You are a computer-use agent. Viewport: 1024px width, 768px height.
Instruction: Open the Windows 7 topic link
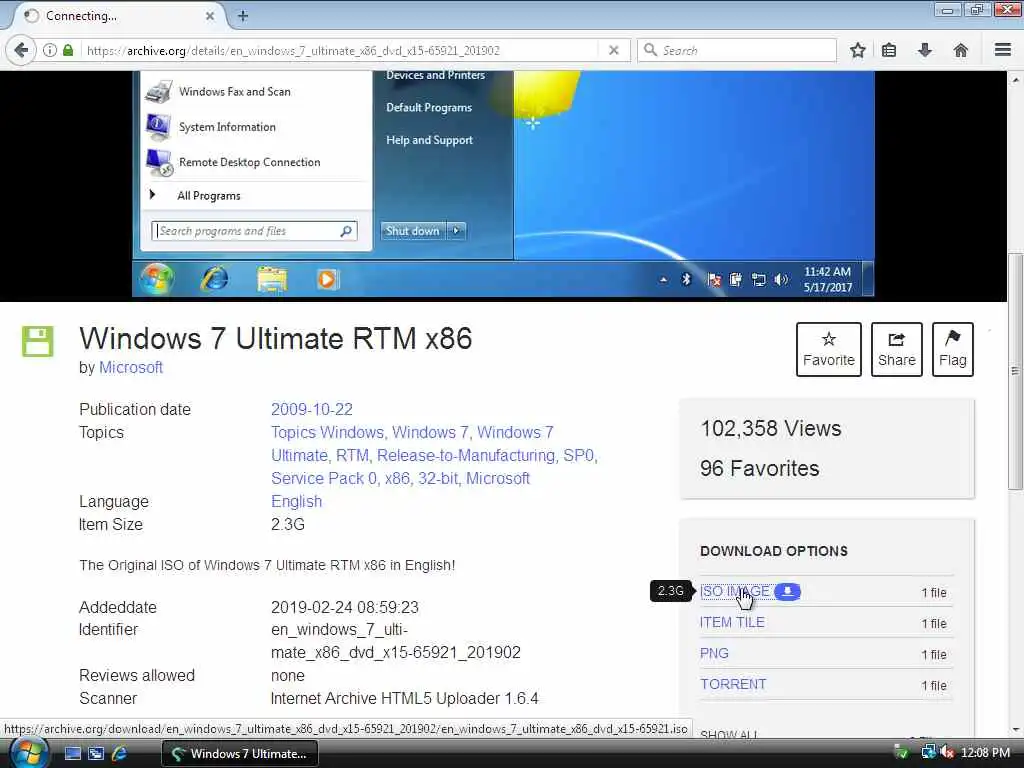tap(430, 432)
